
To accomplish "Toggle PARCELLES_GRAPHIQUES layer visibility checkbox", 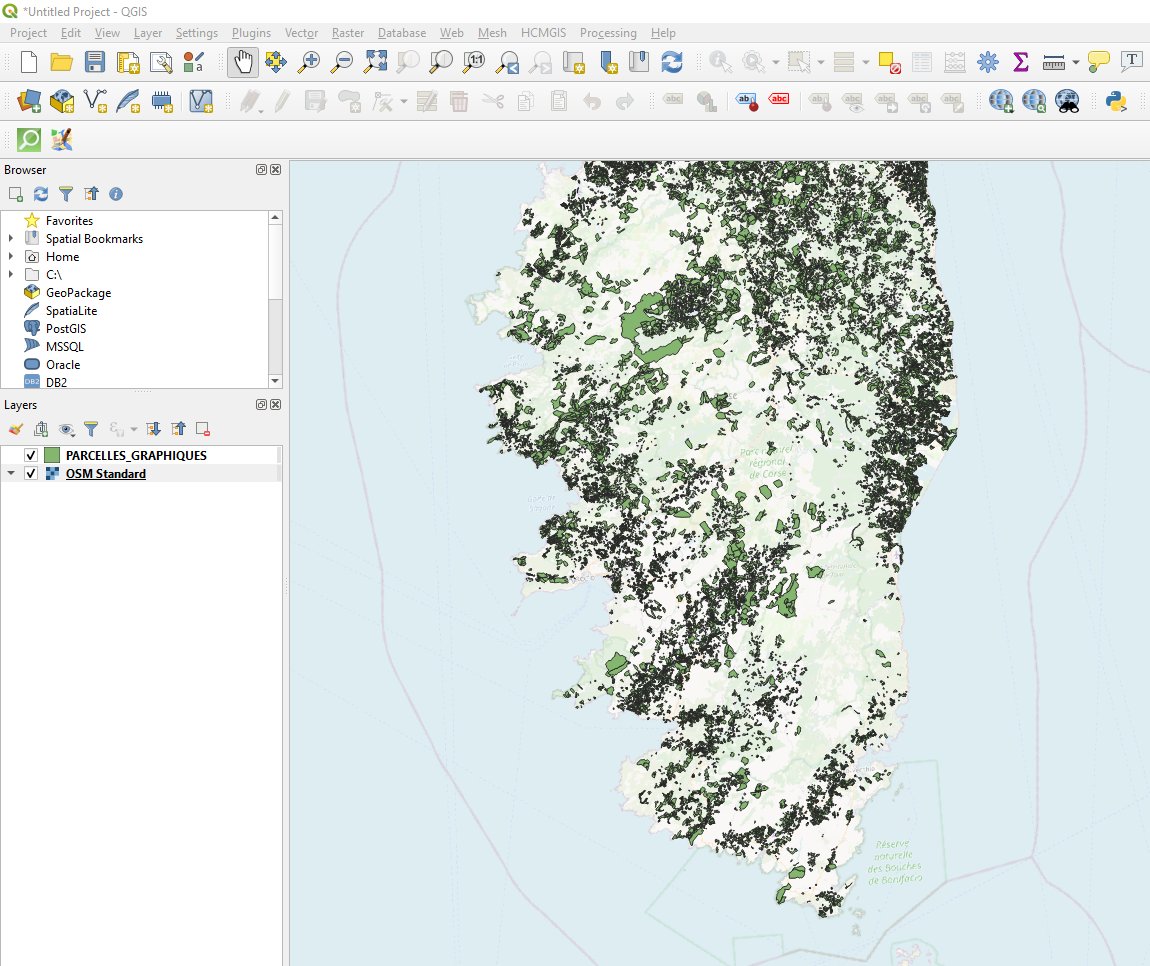I will (31, 456).
